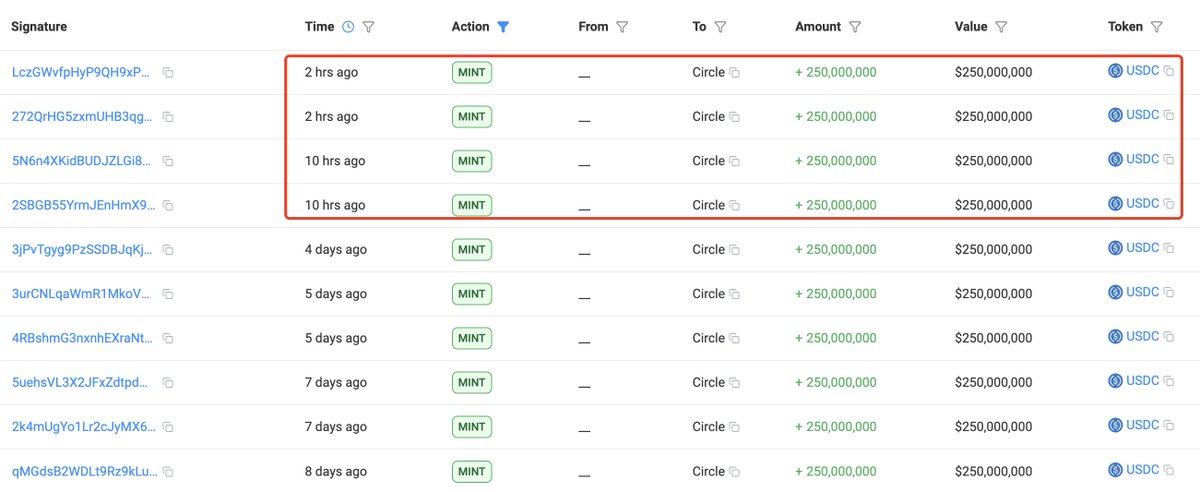
Task: Click MINT badge in the 10 hrs ago row
Action: [471, 161]
